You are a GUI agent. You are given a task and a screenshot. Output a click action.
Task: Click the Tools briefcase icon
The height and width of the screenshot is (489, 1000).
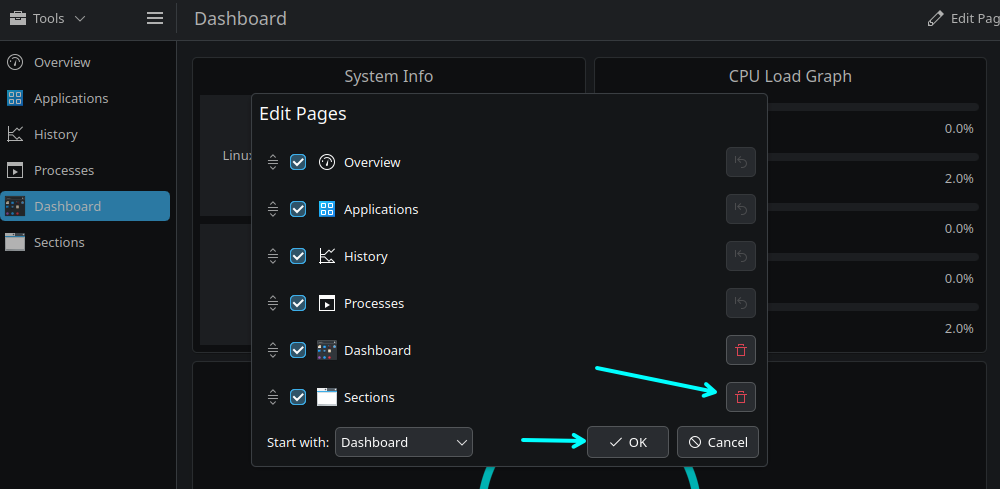17,18
